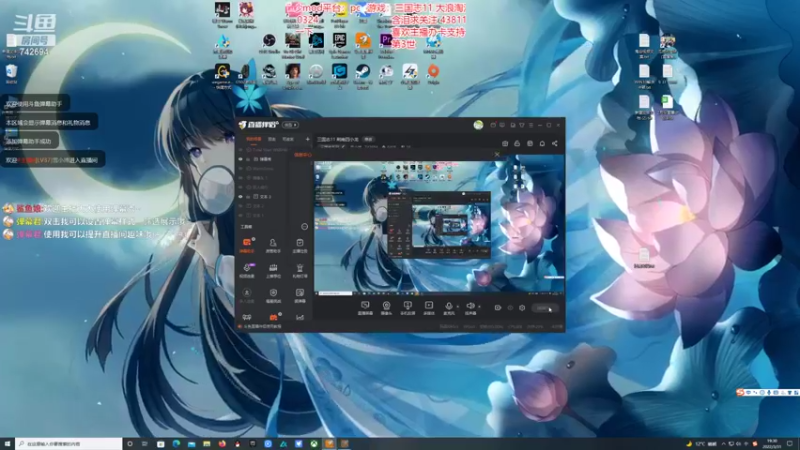Open the speaker dropdown arrow

point(479,306)
